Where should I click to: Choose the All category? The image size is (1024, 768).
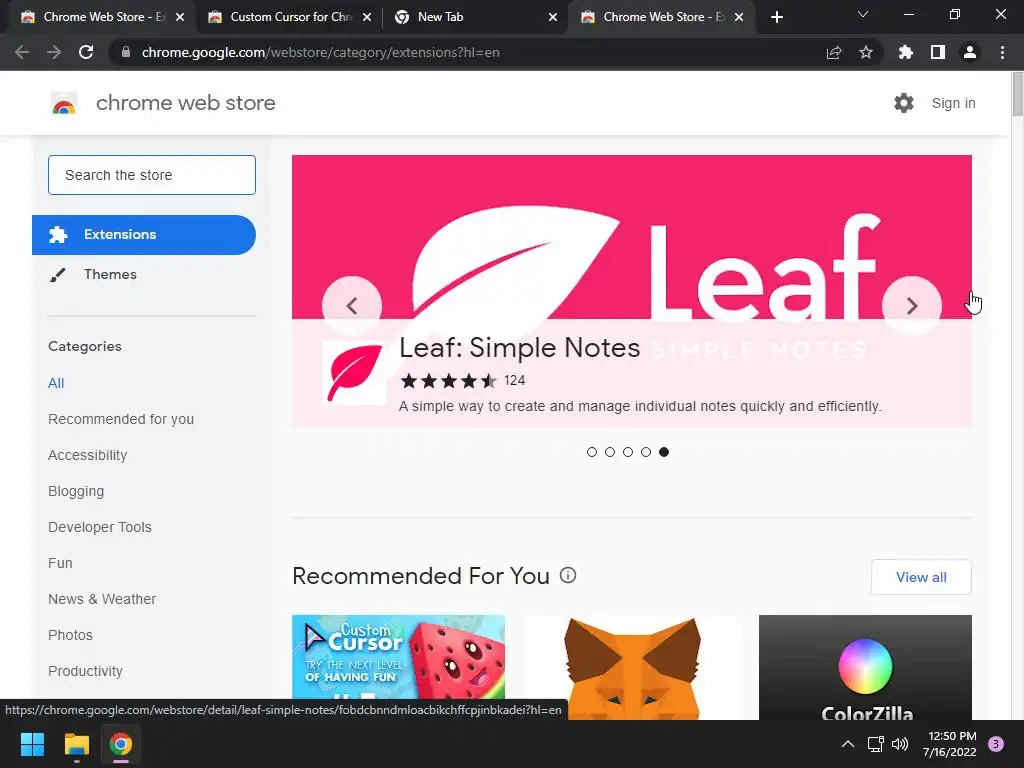coord(56,383)
